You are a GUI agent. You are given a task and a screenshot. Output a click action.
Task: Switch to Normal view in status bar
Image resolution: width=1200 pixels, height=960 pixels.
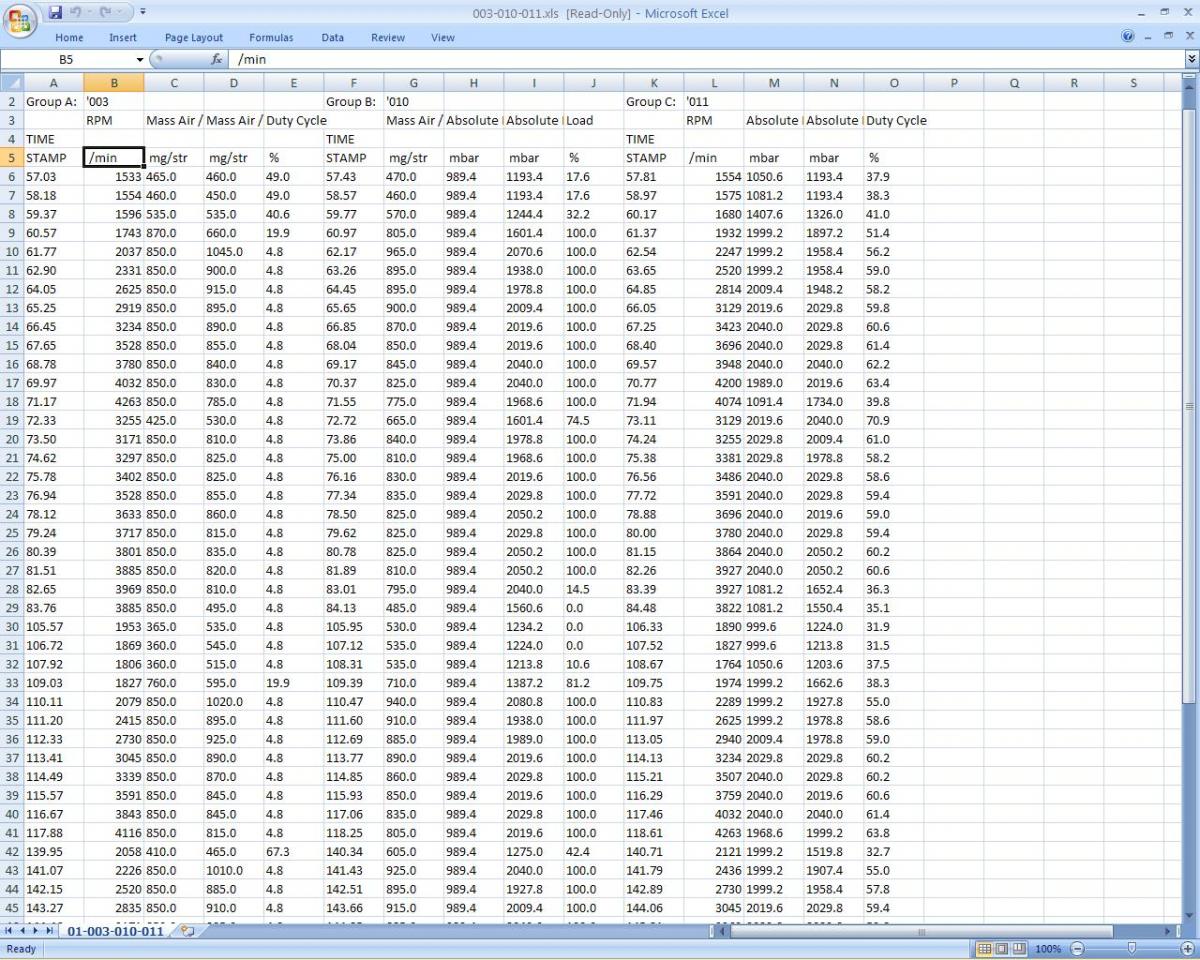[x=983, y=948]
